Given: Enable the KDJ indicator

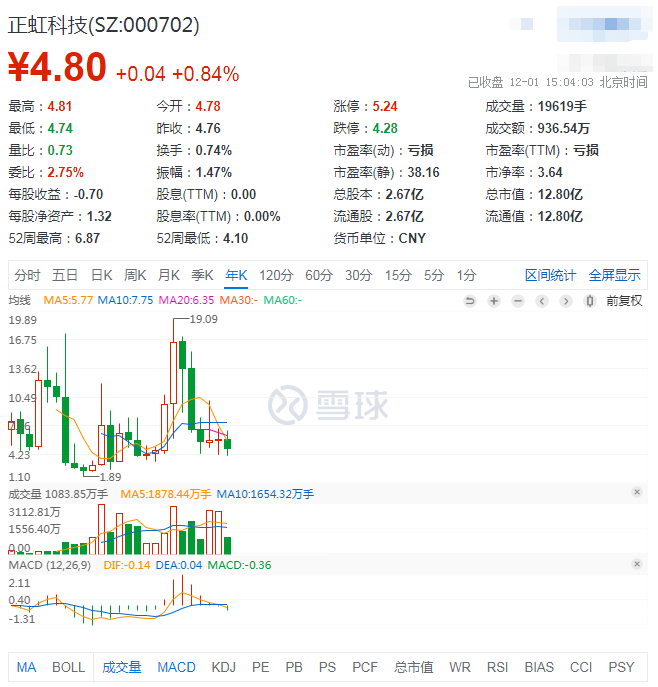Looking at the screenshot, I should (224, 669).
